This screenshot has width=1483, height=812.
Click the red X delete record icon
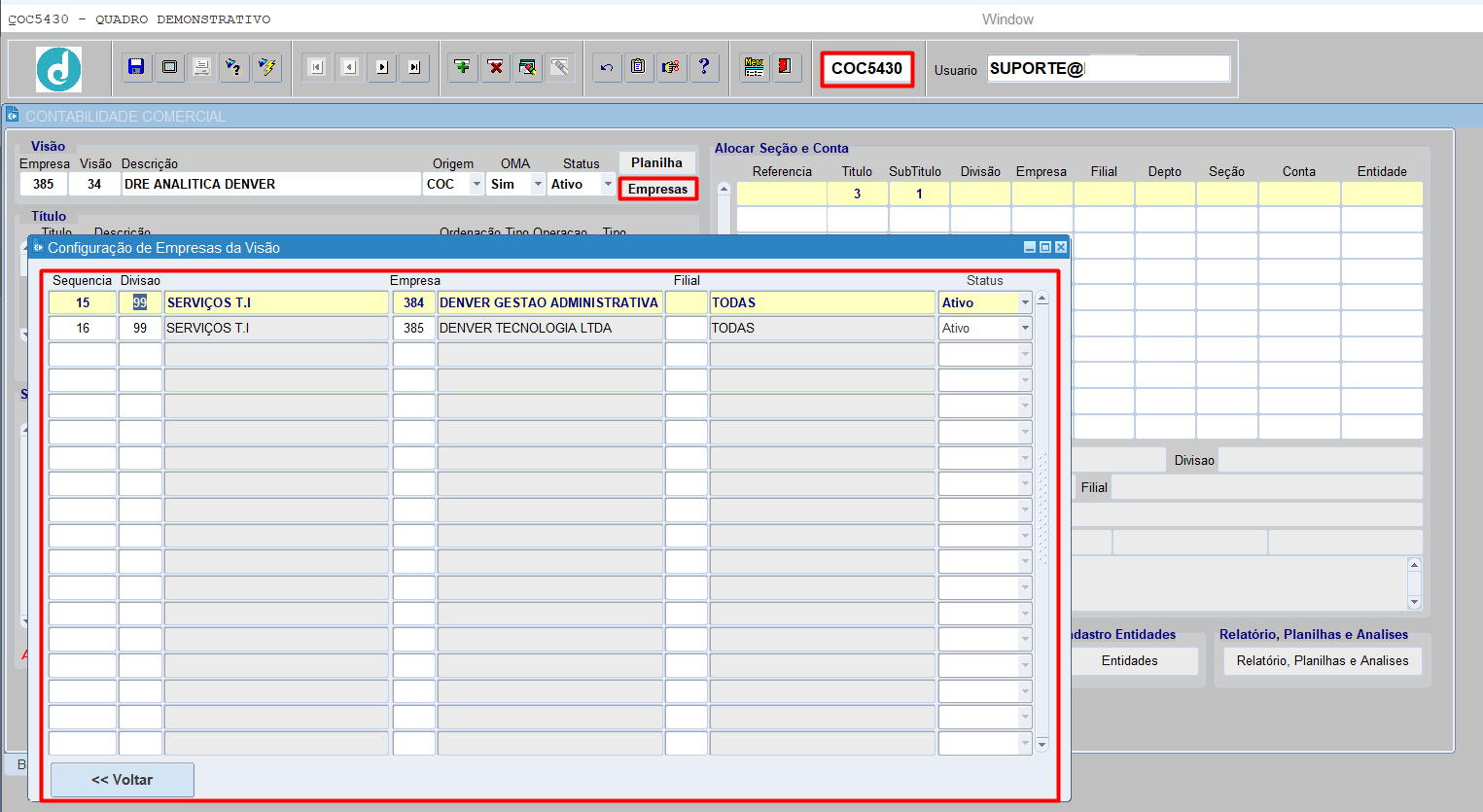coord(495,67)
